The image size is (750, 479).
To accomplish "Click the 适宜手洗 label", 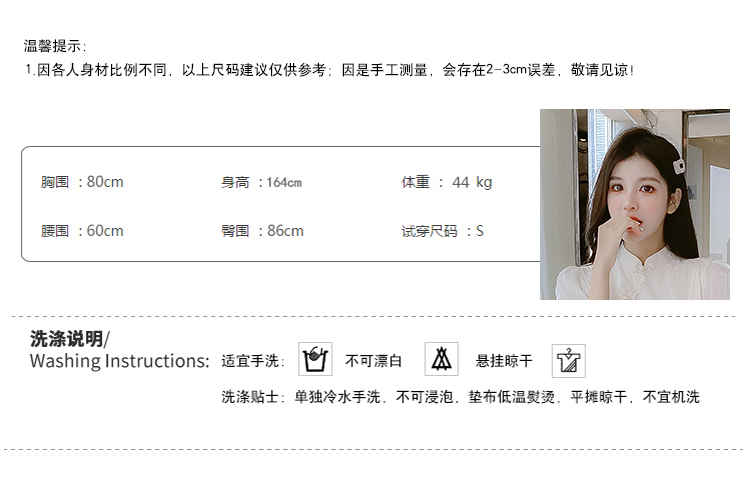I will 253,361.
